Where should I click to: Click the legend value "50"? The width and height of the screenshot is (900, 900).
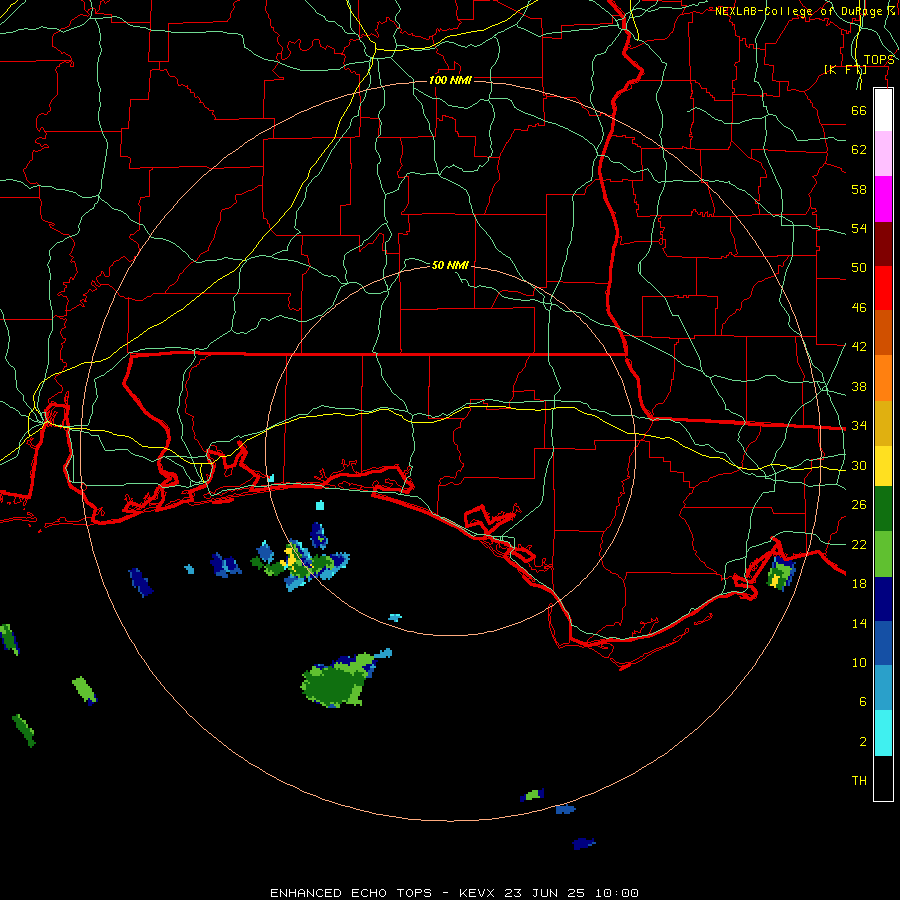point(859,268)
